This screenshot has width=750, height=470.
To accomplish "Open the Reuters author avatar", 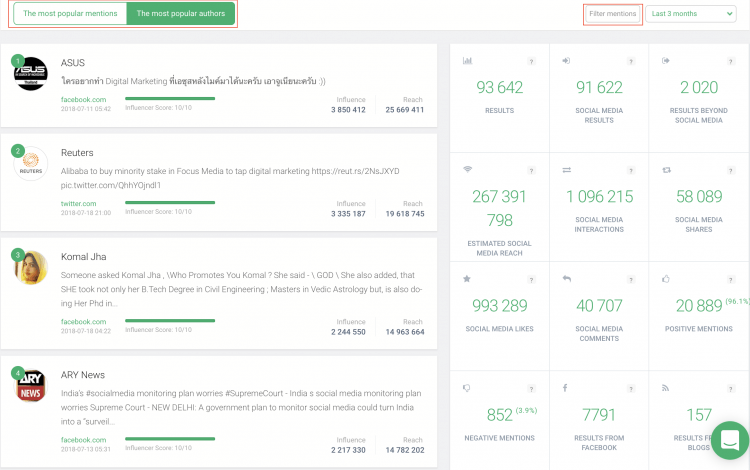I will pos(31,164).
